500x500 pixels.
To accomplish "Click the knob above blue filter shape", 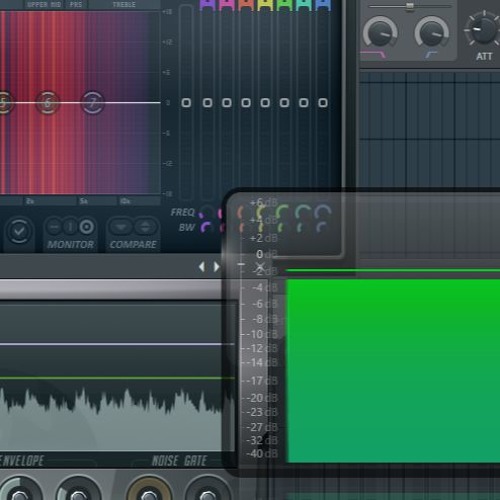I will coord(432,33).
